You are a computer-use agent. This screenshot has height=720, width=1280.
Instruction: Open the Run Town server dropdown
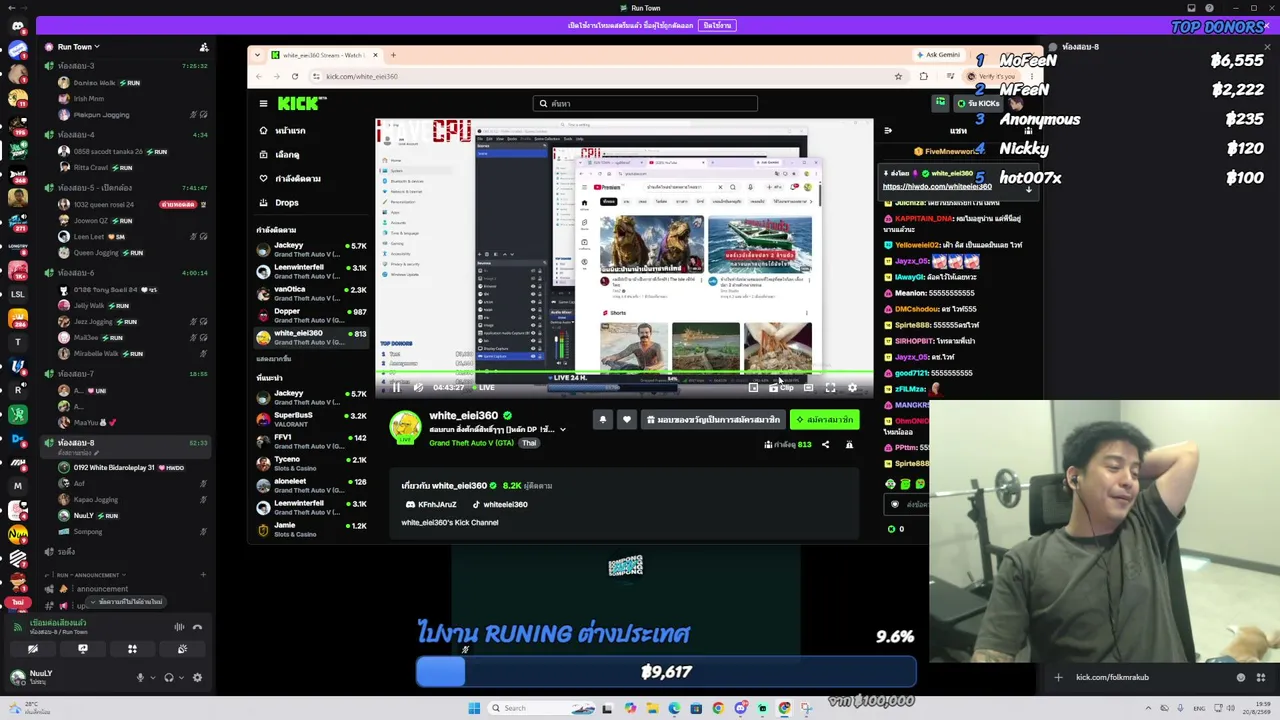pyautogui.click(x=78, y=47)
